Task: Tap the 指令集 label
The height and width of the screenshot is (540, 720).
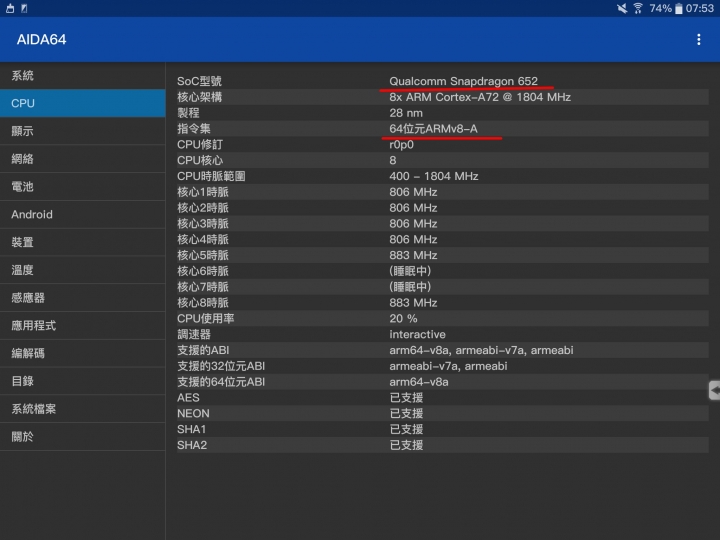Action: [194, 129]
